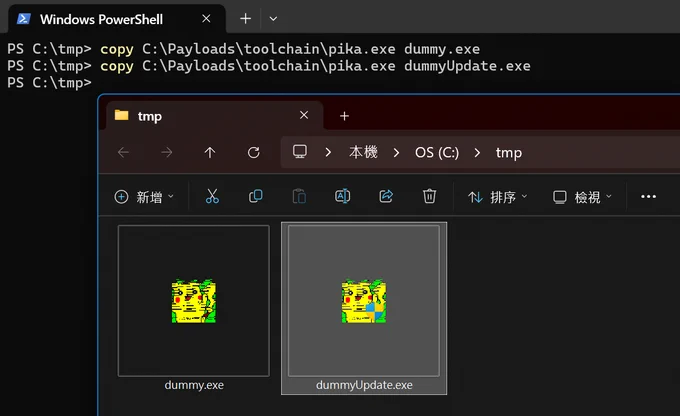Navigate up one folder level
Image resolution: width=680 pixels, height=416 pixels.
pos(210,152)
